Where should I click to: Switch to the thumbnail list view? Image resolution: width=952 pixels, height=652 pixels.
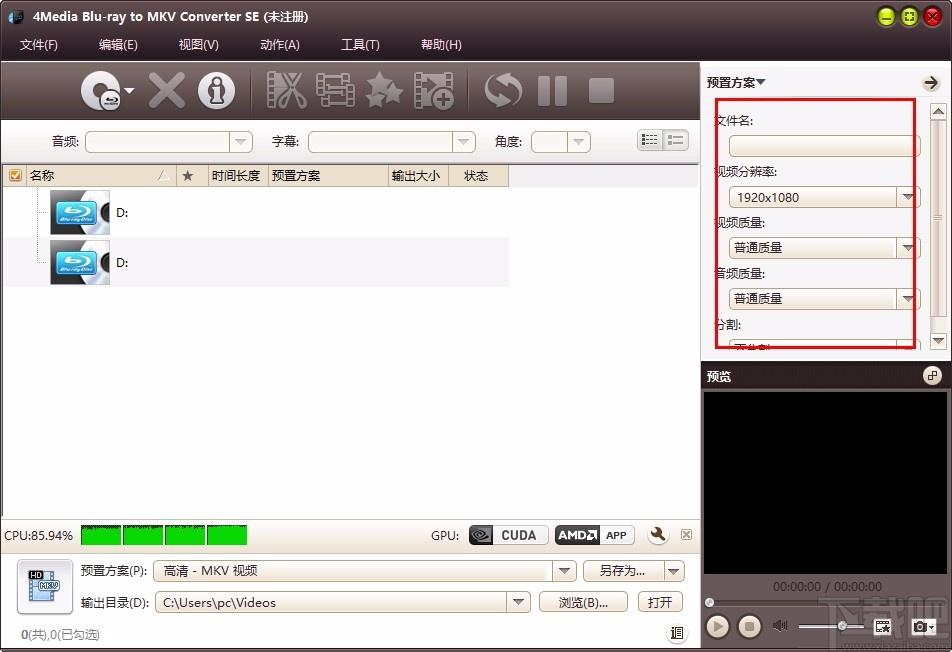click(675, 140)
